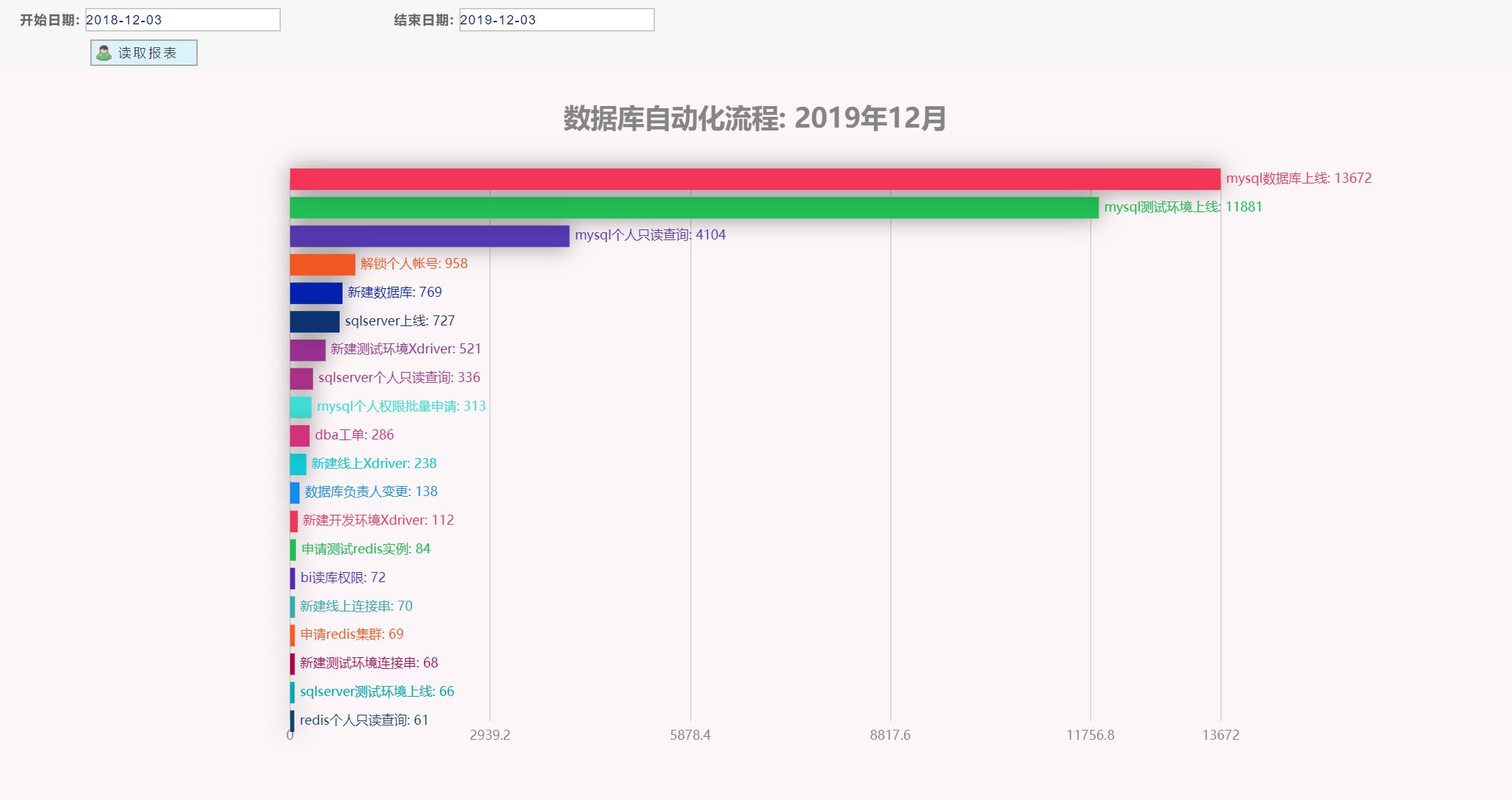Click the label sqlserver个人只读查询: 336
The image size is (1512, 800).
coord(399,378)
